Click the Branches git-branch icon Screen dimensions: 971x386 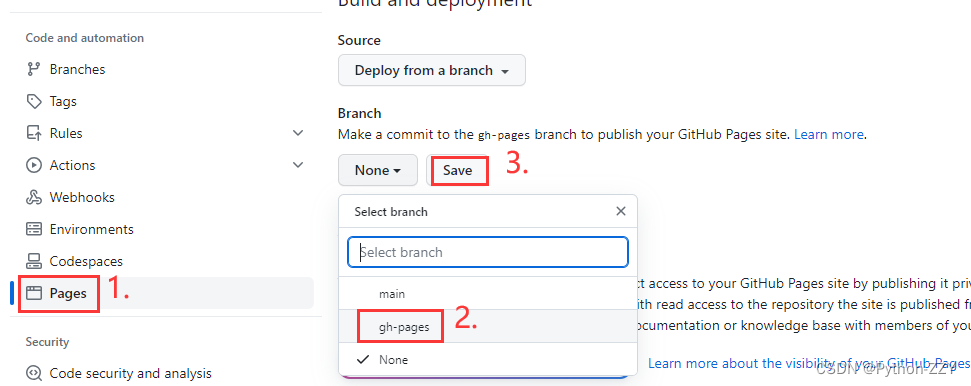(x=33, y=69)
